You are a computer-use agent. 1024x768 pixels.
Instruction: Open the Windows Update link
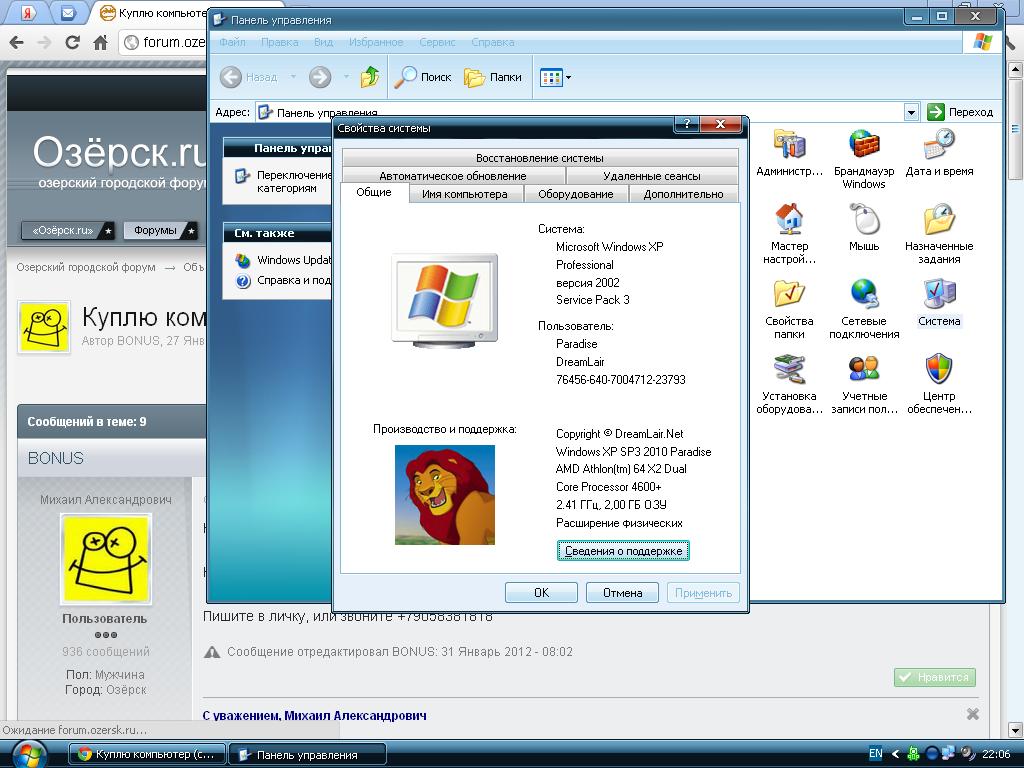pyautogui.click(x=284, y=260)
